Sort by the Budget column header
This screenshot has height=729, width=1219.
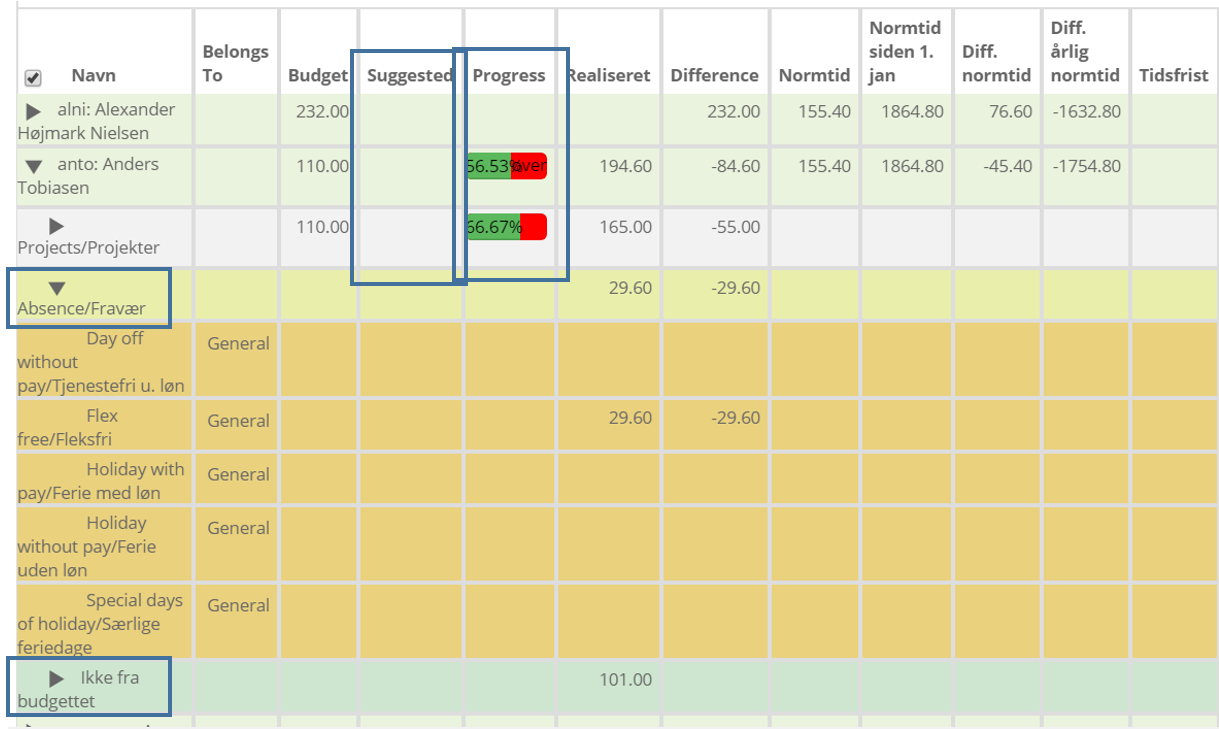pyautogui.click(x=317, y=75)
